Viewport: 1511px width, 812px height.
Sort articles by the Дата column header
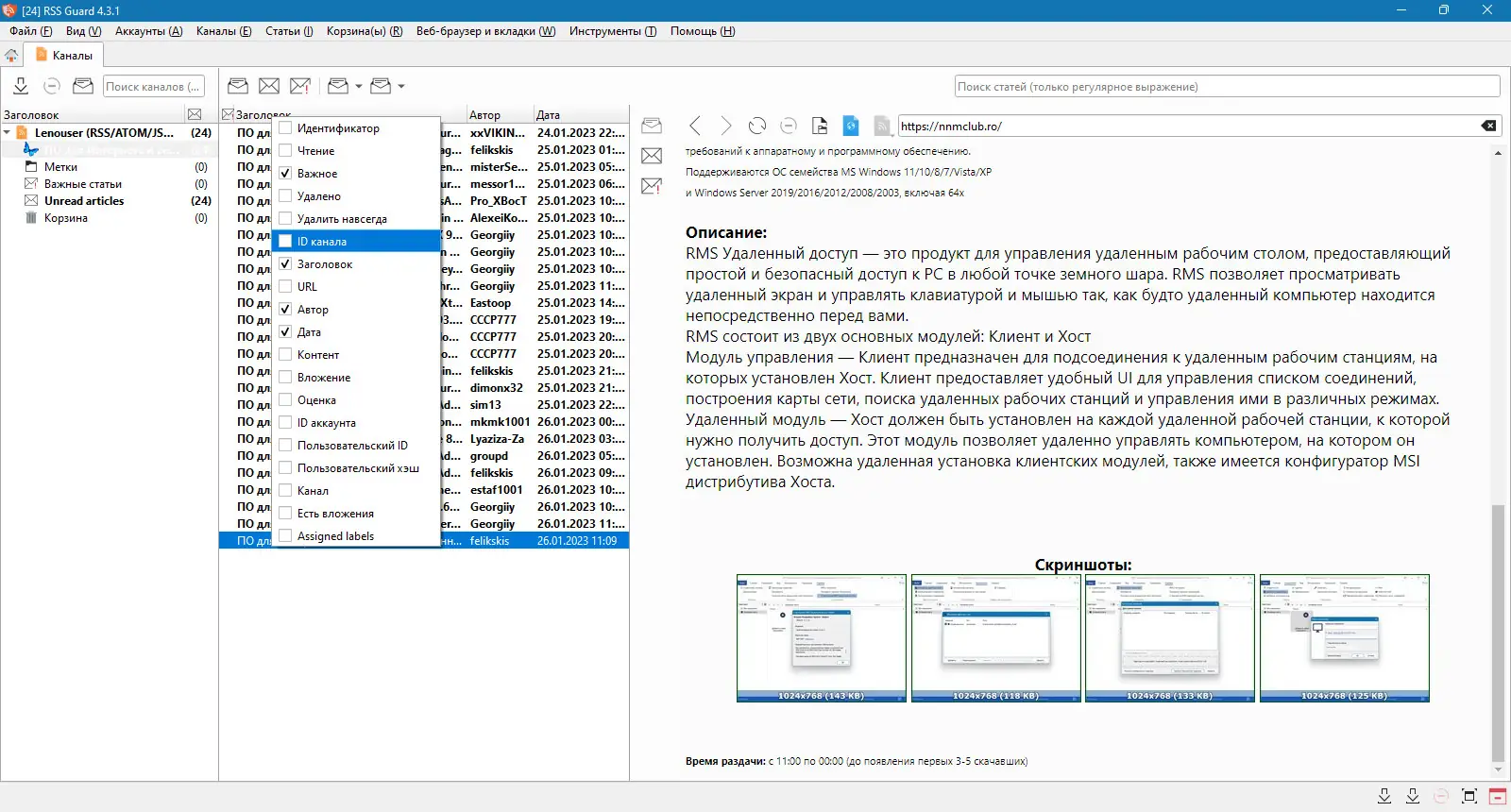coord(581,114)
